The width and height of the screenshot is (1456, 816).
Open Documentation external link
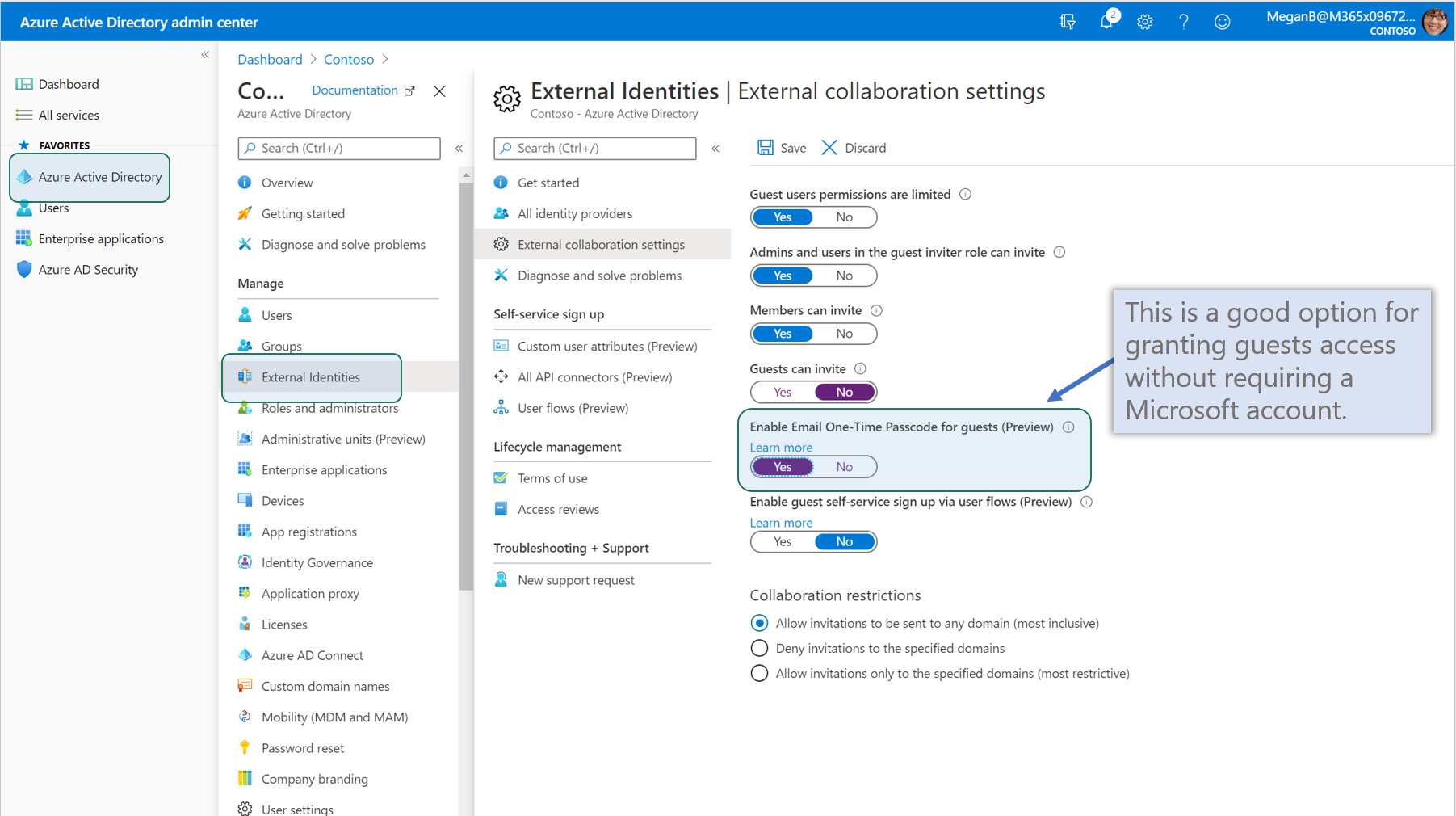363,90
